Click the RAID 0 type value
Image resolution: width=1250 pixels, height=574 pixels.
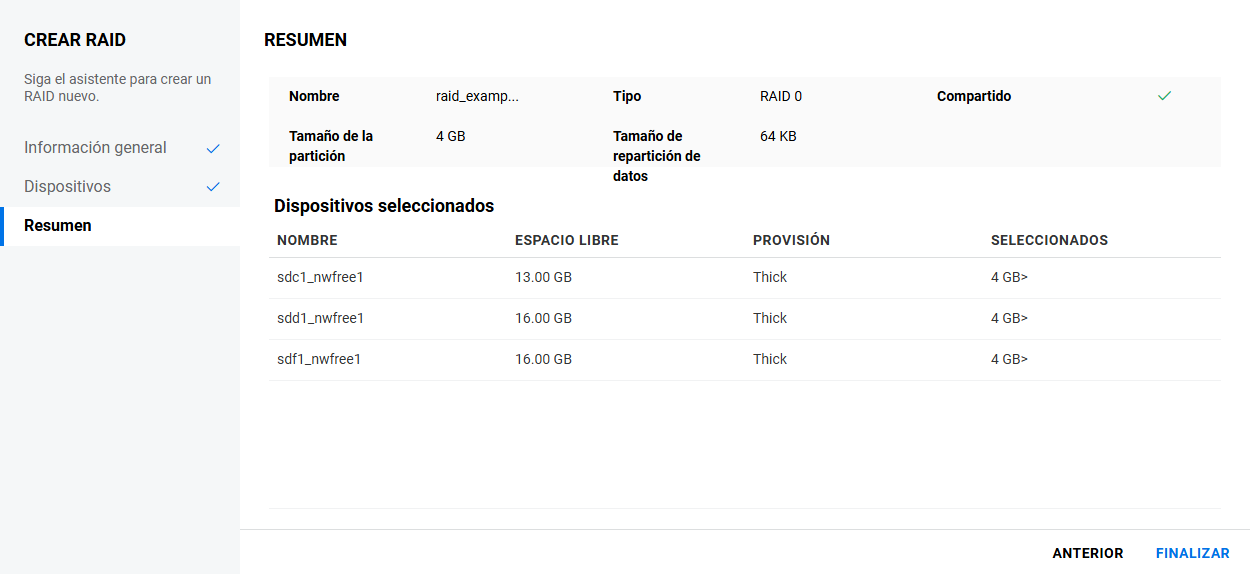click(x=780, y=97)
